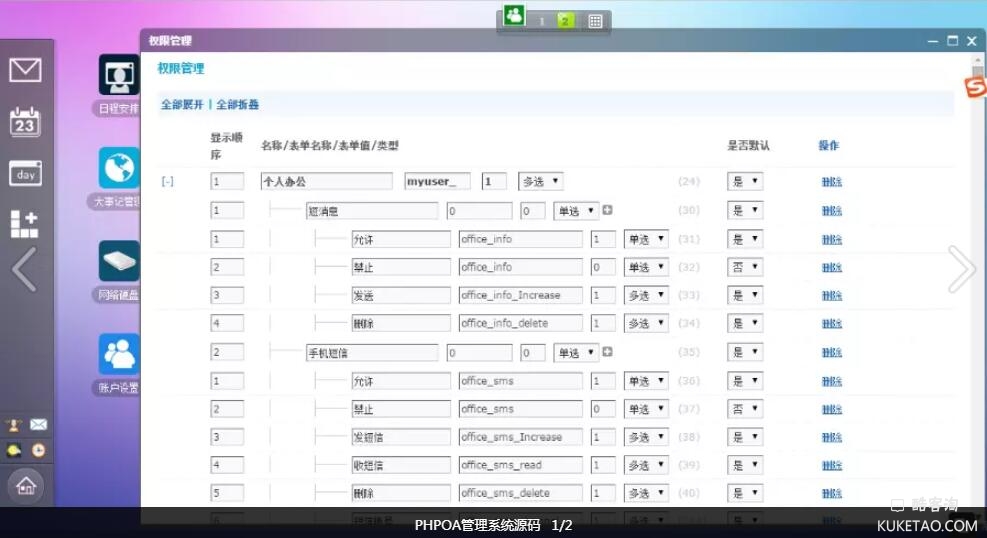Click 删除 link for 短消息 row
This screenshot has height=538, width=987.
(832, 211)
